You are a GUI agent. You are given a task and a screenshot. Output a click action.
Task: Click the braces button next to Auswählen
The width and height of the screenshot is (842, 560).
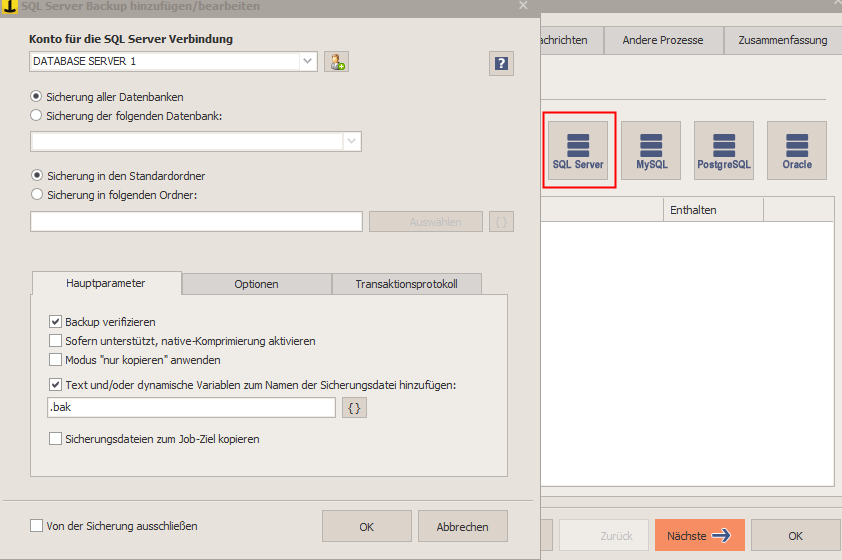[x=501, y=222]
